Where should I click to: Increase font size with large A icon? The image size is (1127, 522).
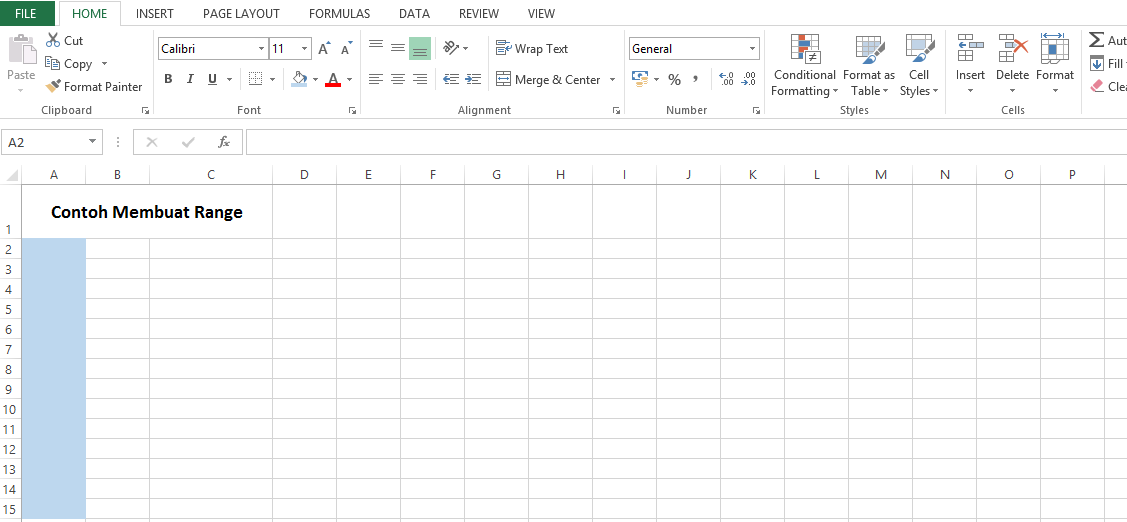(x=324, y=48)
